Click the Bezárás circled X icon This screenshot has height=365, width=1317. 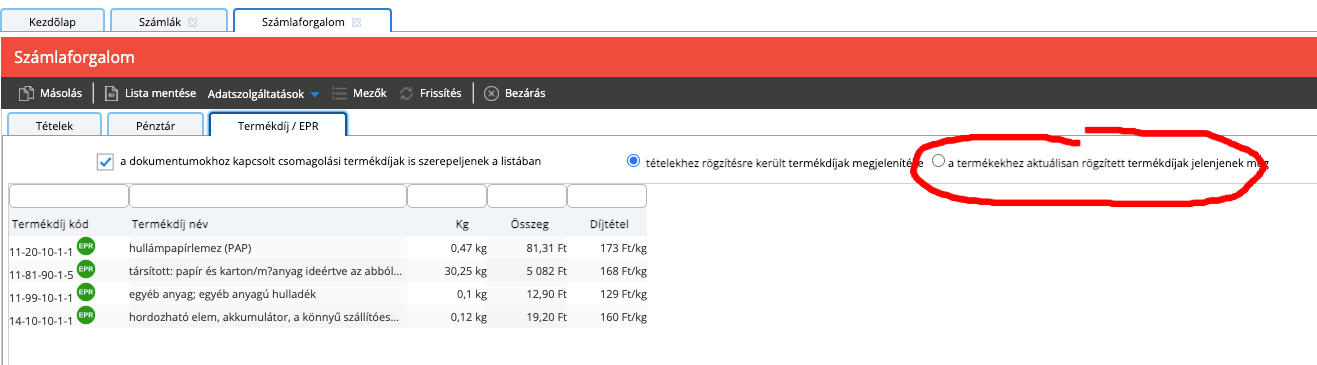click(491, 93)
